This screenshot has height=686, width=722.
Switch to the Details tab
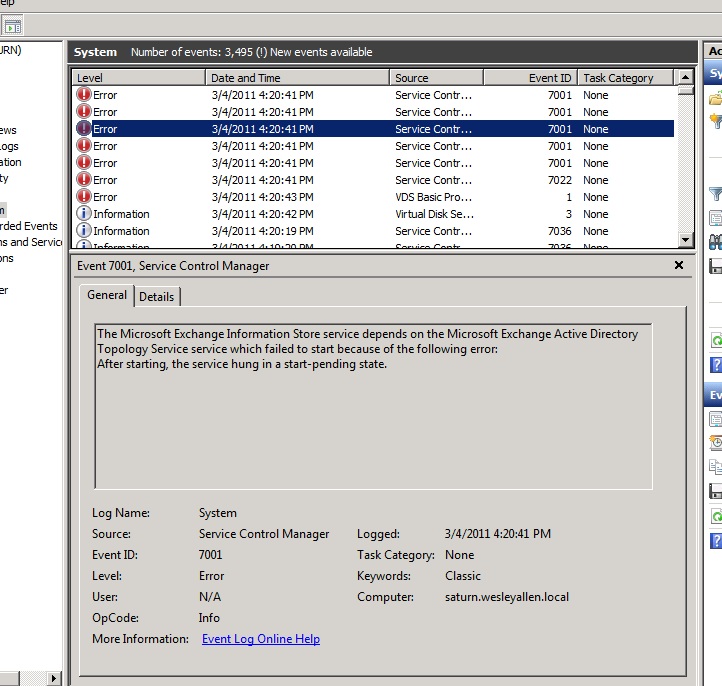tap(157, 297)
